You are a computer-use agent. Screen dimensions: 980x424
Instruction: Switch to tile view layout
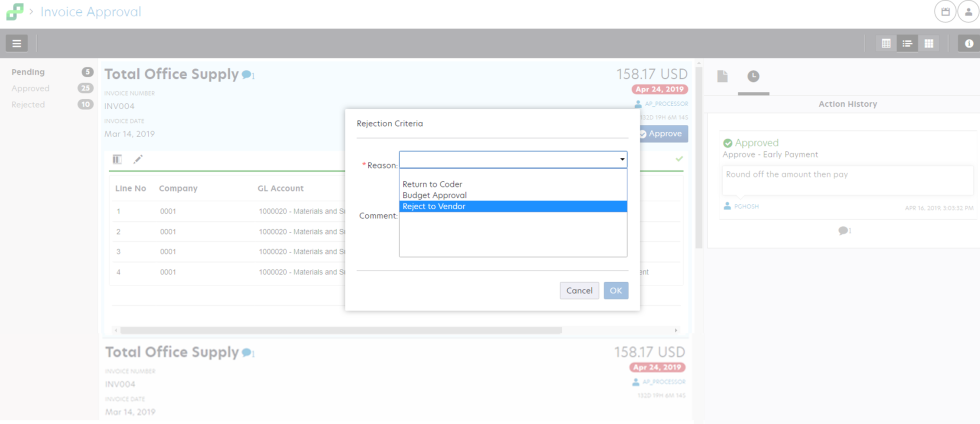click(x=929, y=43)
